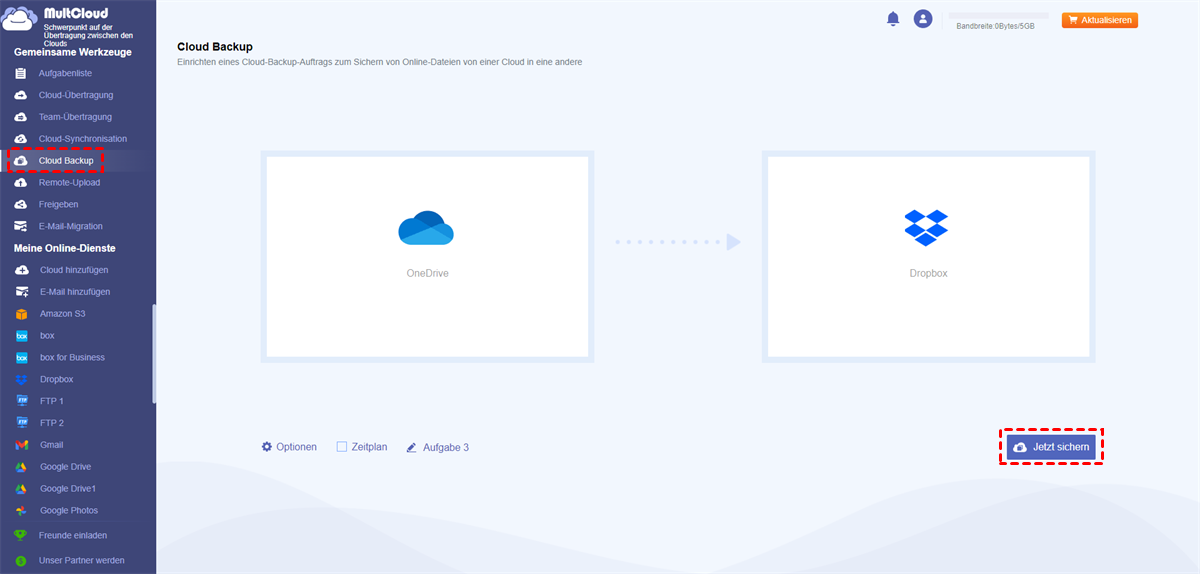The height and width of the screenshot is (574, 1200).
Task: Click the Unser Partner werden icon
Action: click(21, 560)
